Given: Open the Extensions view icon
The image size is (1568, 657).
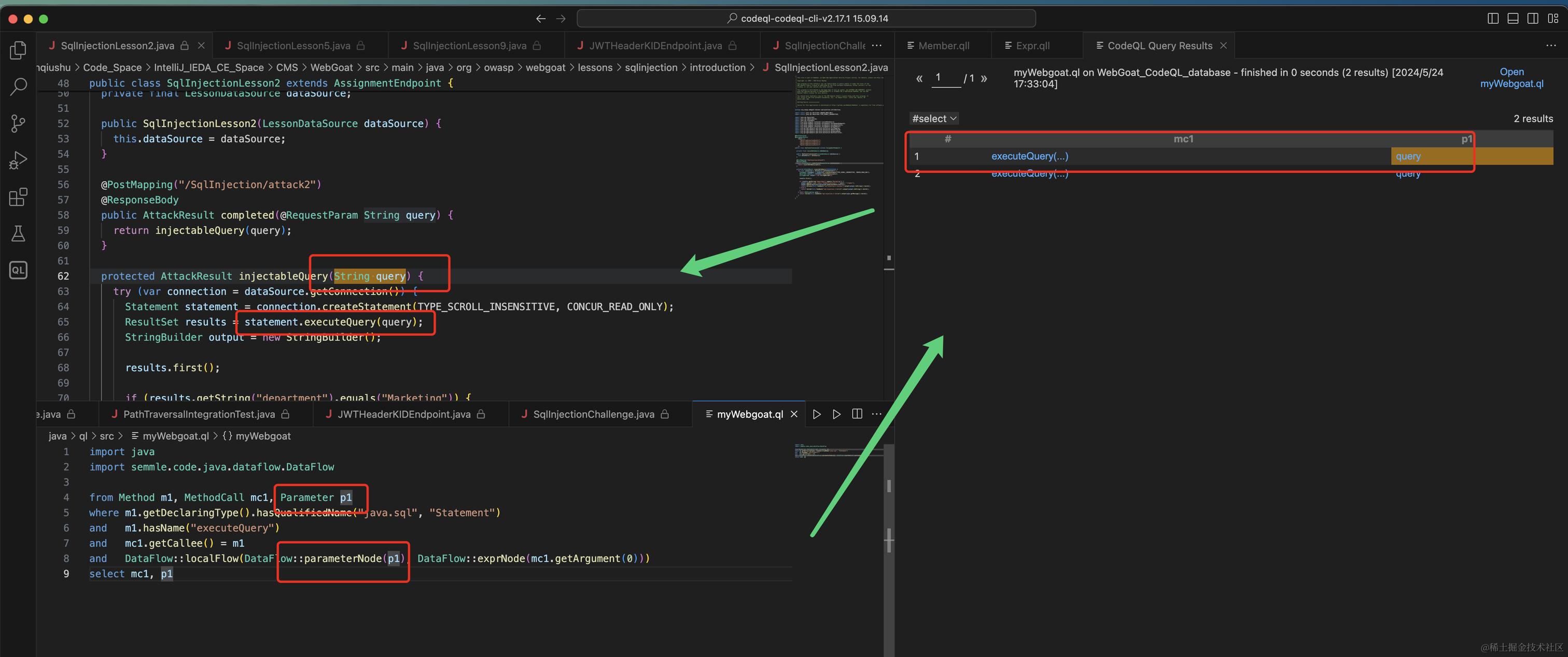Looking at the screenshot, I should click(18, 197).
